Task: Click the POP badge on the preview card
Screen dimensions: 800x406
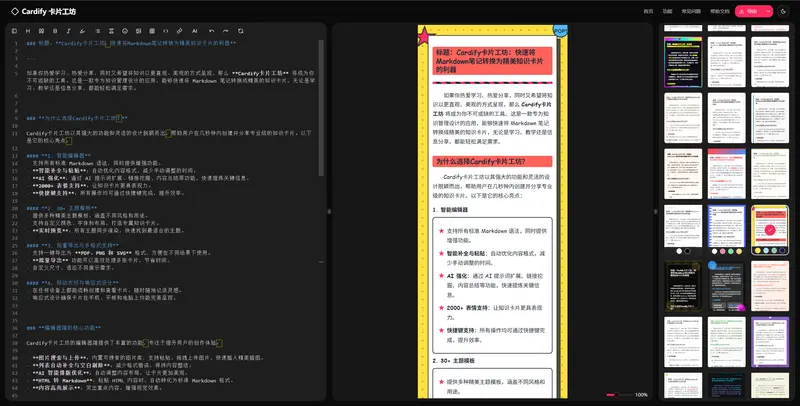Action: [x=560, y=31]
